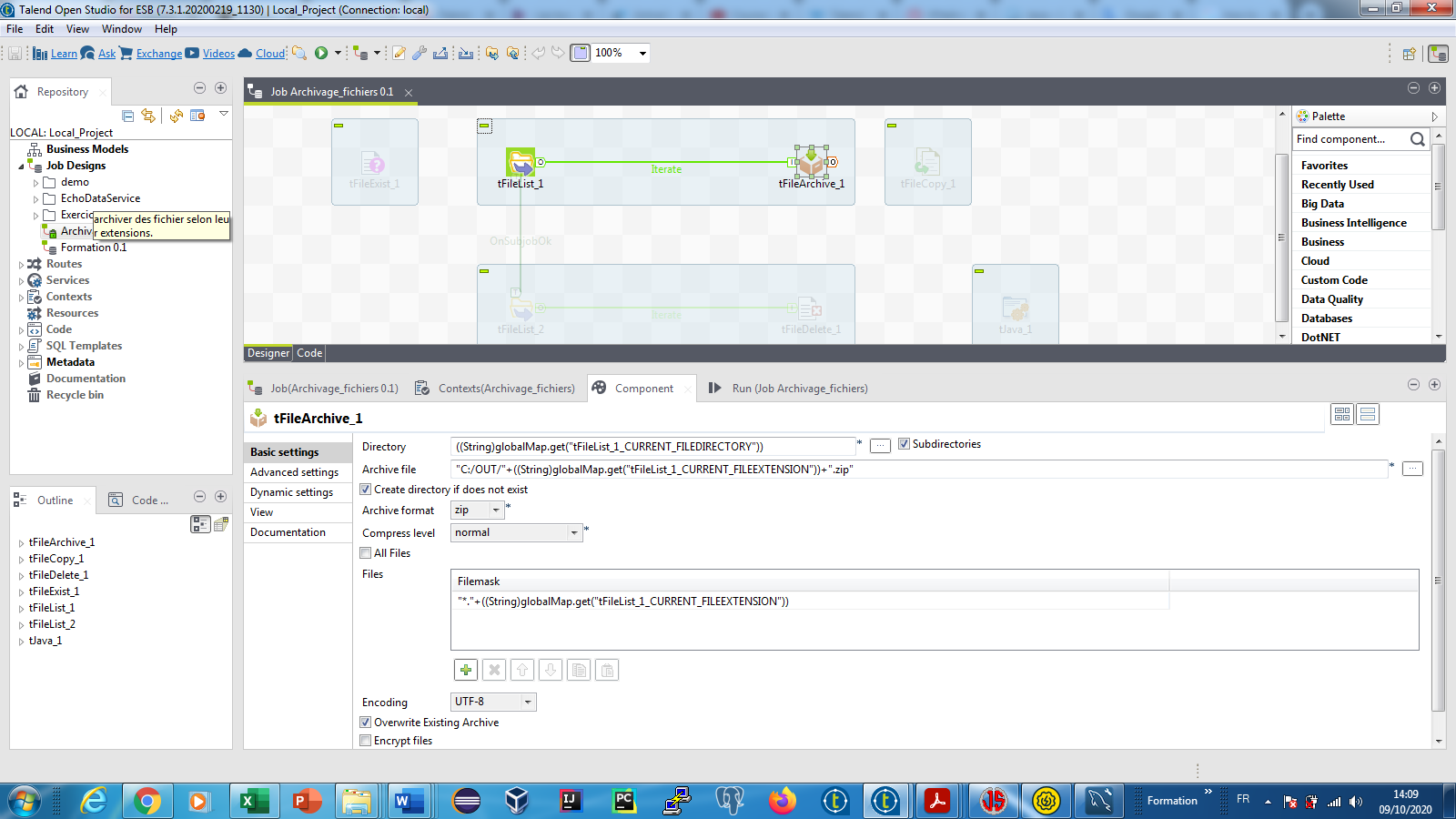Expand the Routes node

21,265
